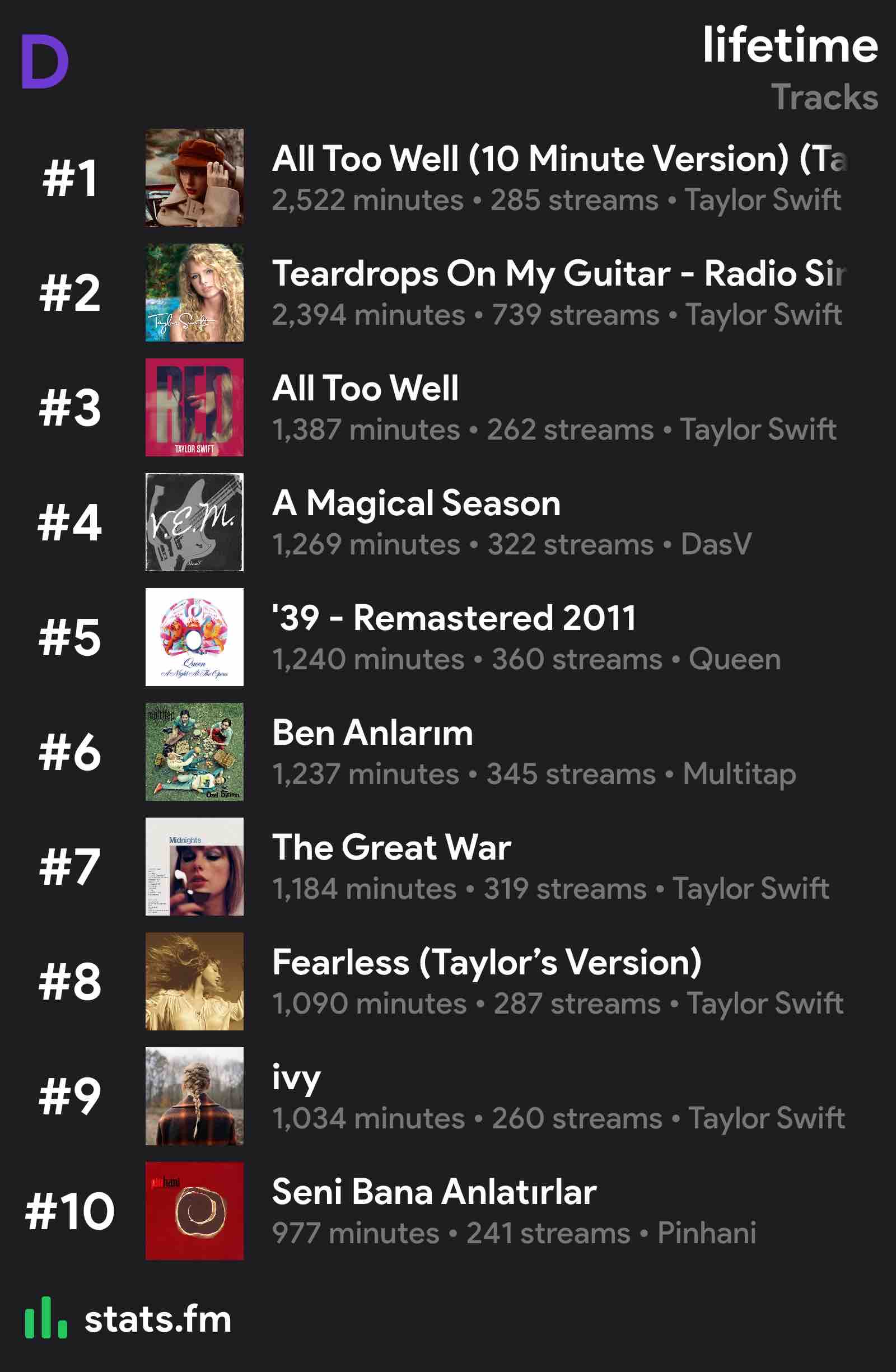
Task: Click the evermore album cover for ivy
Action: point(194,1095)
